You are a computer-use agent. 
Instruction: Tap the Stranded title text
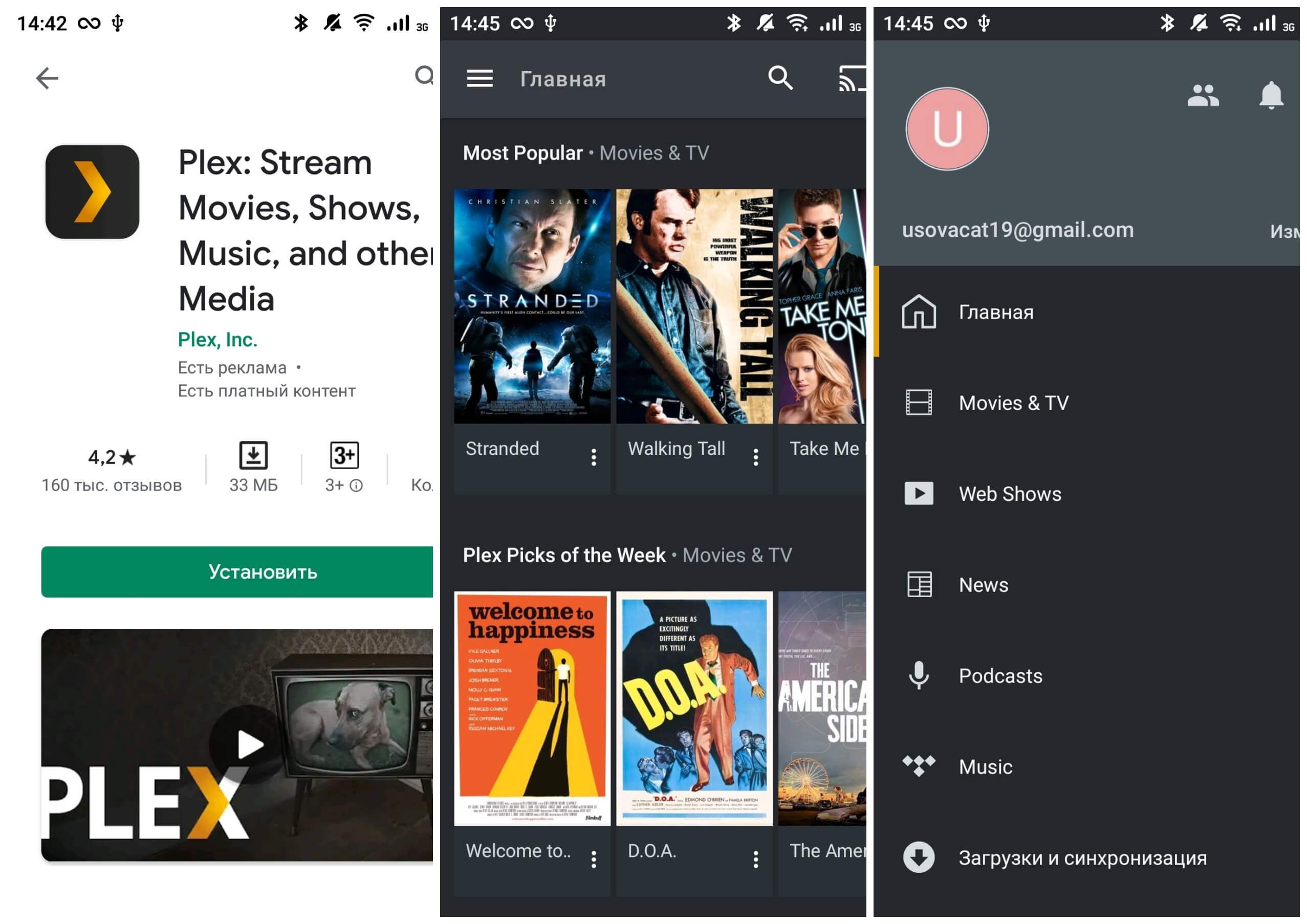pos(502,449)
